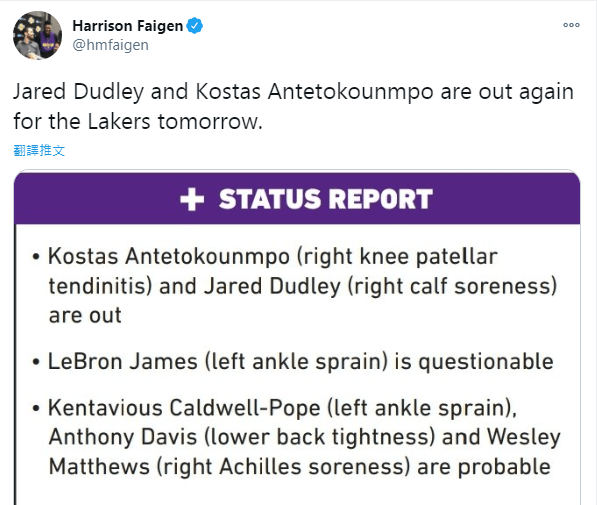Image resolution: width=597 pixels, height=505 pixels.
Task: Click the tweet text about Jared Dudley
Action: coord(293,106)
